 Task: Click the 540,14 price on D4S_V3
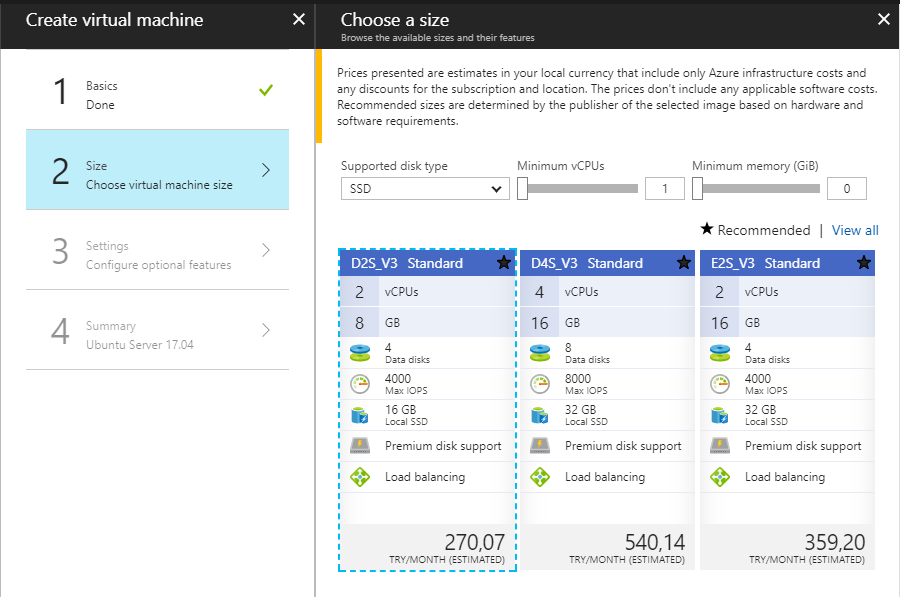(655, 542)
